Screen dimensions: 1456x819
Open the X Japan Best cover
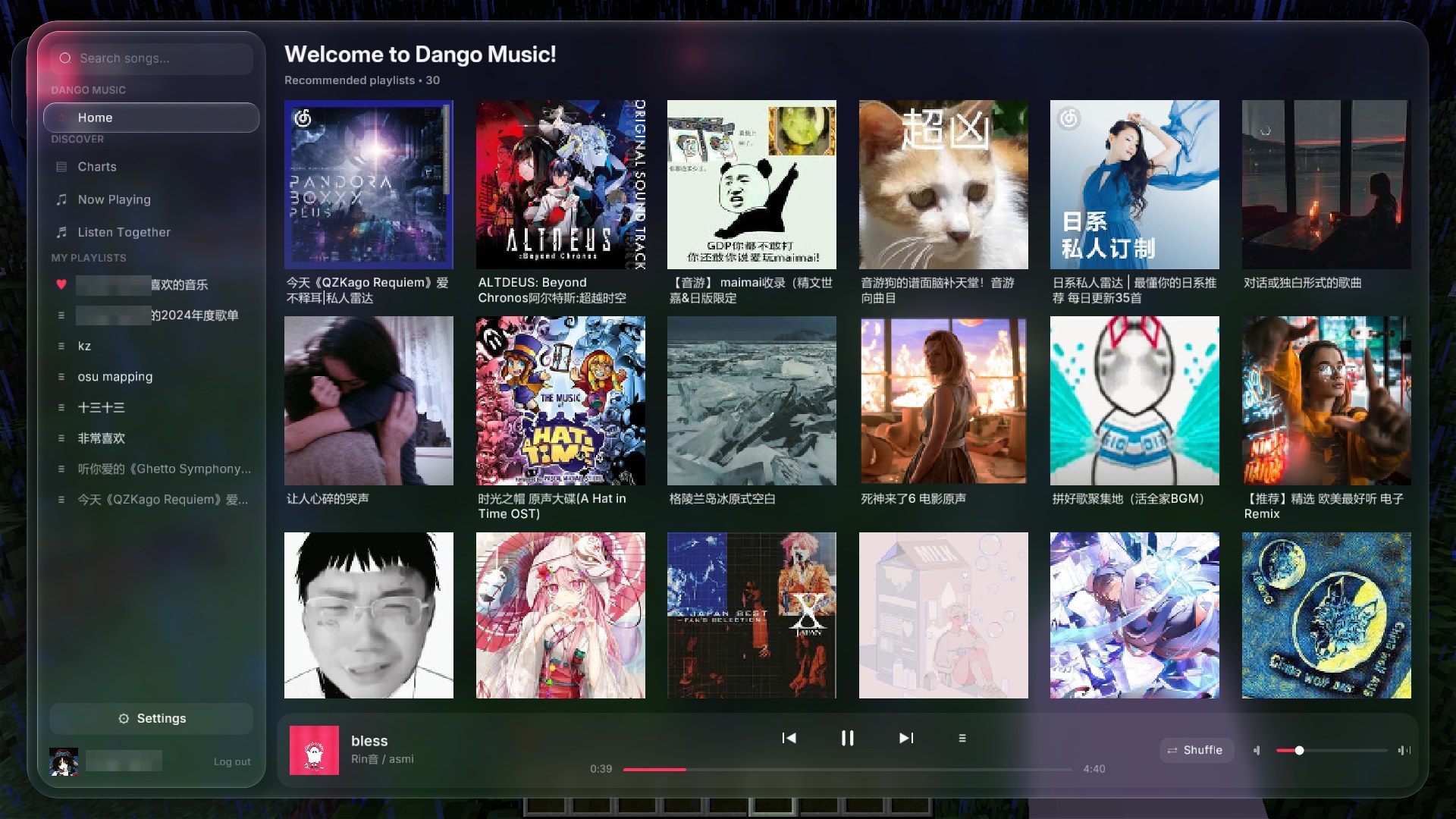pos(752,615)
